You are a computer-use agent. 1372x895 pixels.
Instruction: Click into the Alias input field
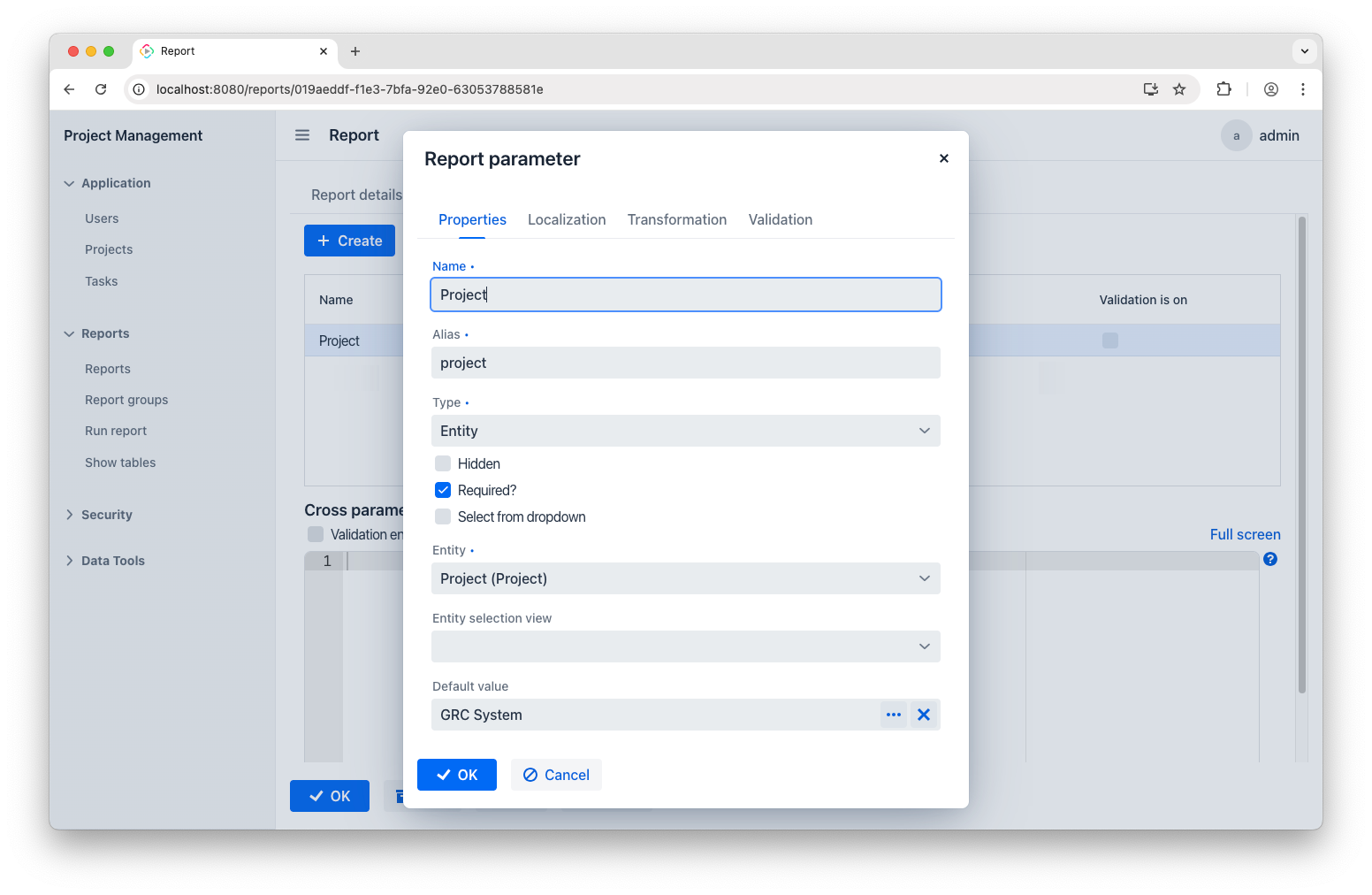[x=685, y=363]
